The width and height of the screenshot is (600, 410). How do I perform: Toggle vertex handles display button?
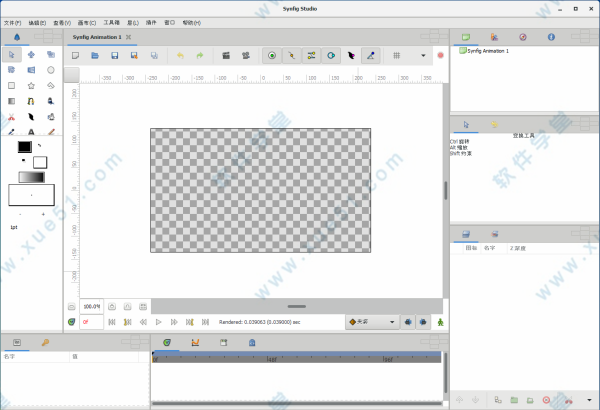pos(292,56)
